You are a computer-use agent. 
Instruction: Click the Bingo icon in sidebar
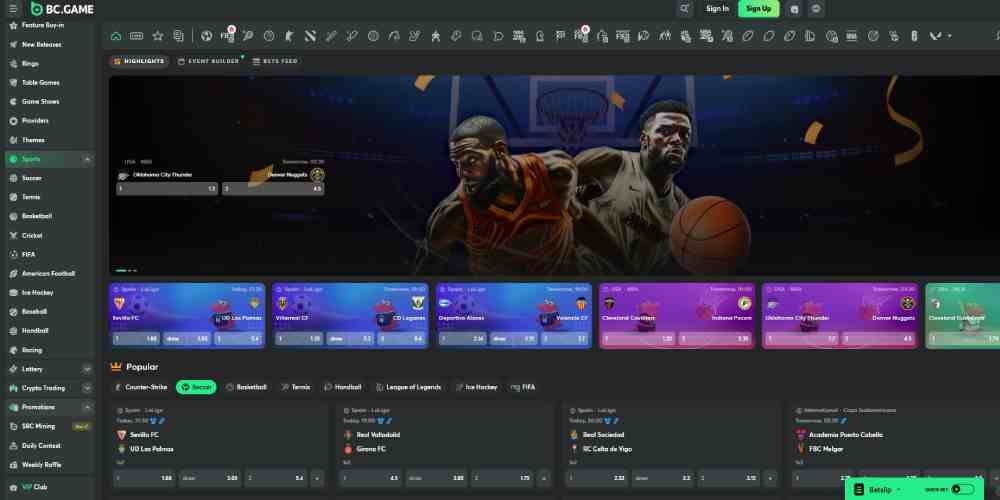point(13,64)
